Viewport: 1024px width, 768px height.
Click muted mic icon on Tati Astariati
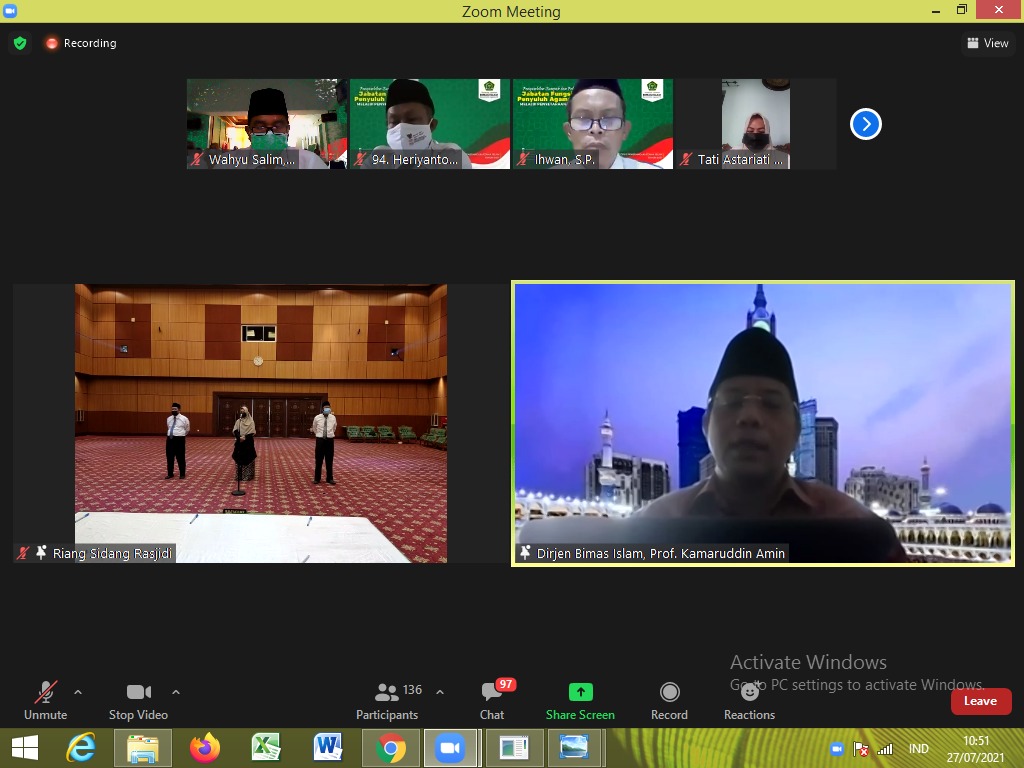(686, 159)
